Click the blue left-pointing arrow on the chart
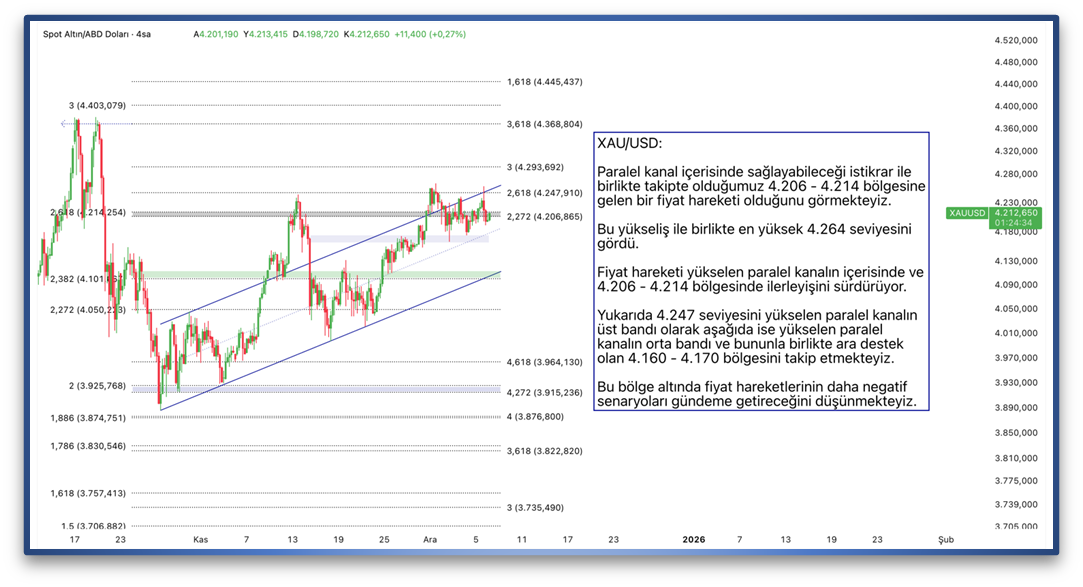Image resolution: width=1083 pixels, height=587 pixels. [66, 124]
